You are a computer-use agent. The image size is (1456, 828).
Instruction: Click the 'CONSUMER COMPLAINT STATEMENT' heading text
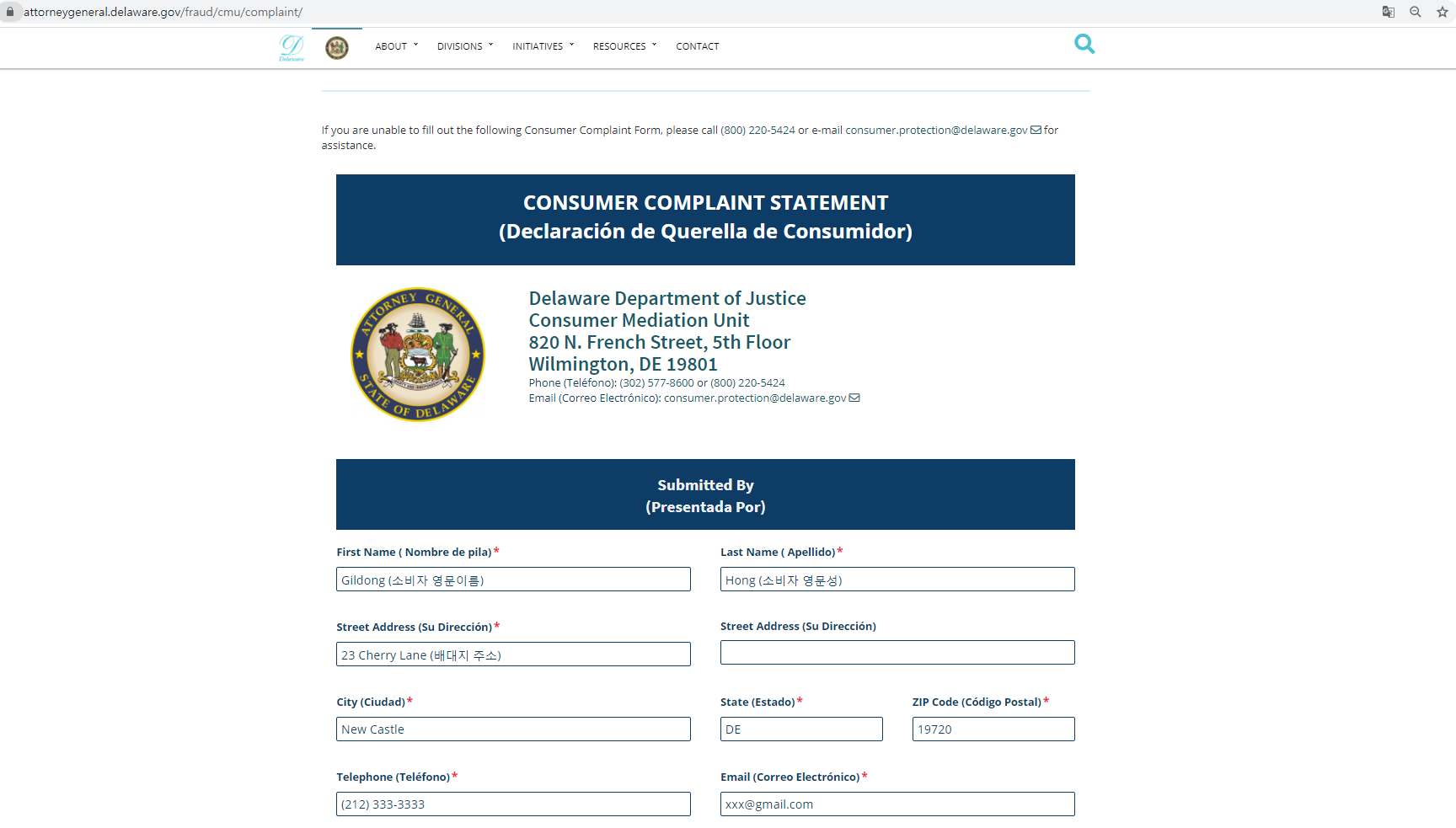coord(705,203)
